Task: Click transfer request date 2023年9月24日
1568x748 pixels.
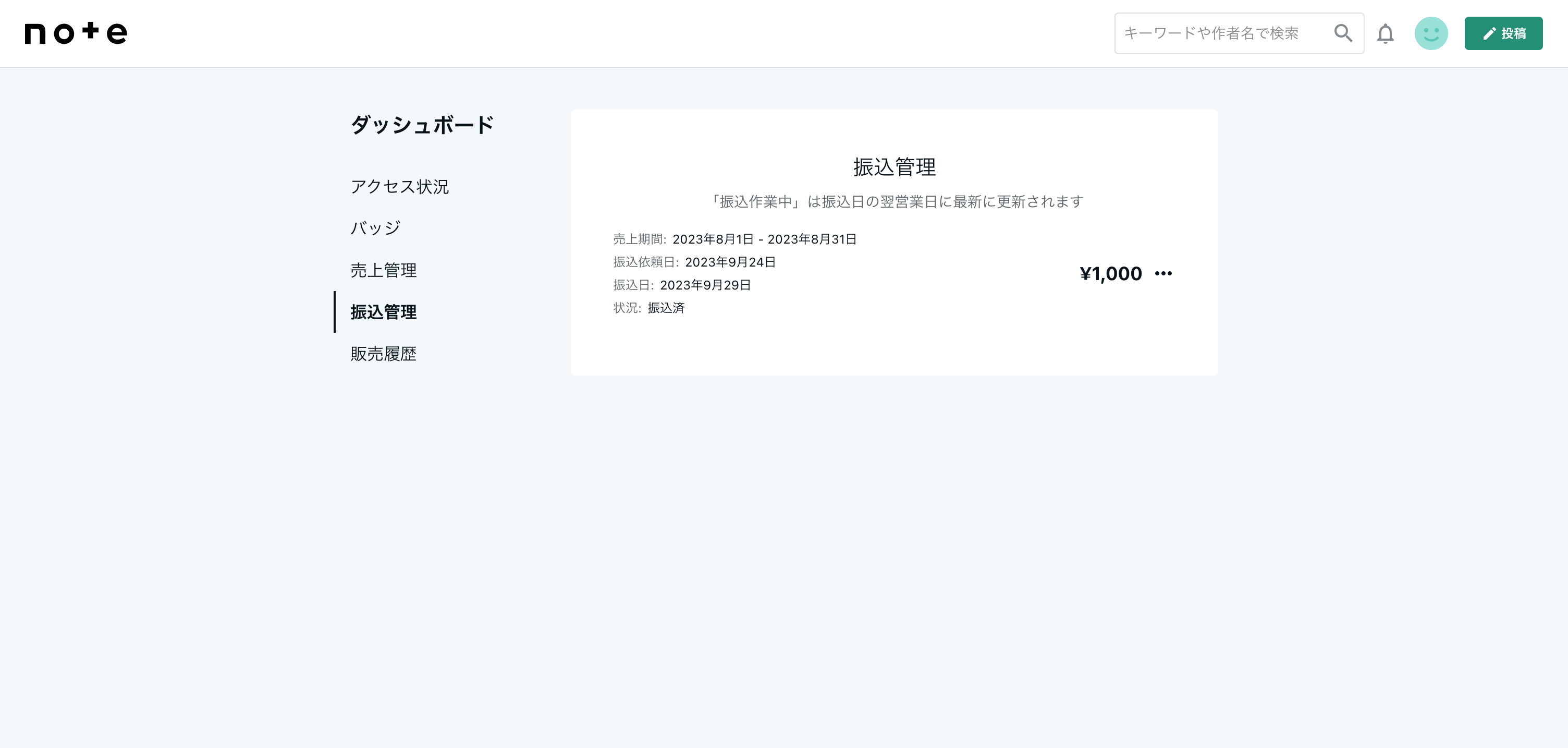Action: click(x=730, y=262)
